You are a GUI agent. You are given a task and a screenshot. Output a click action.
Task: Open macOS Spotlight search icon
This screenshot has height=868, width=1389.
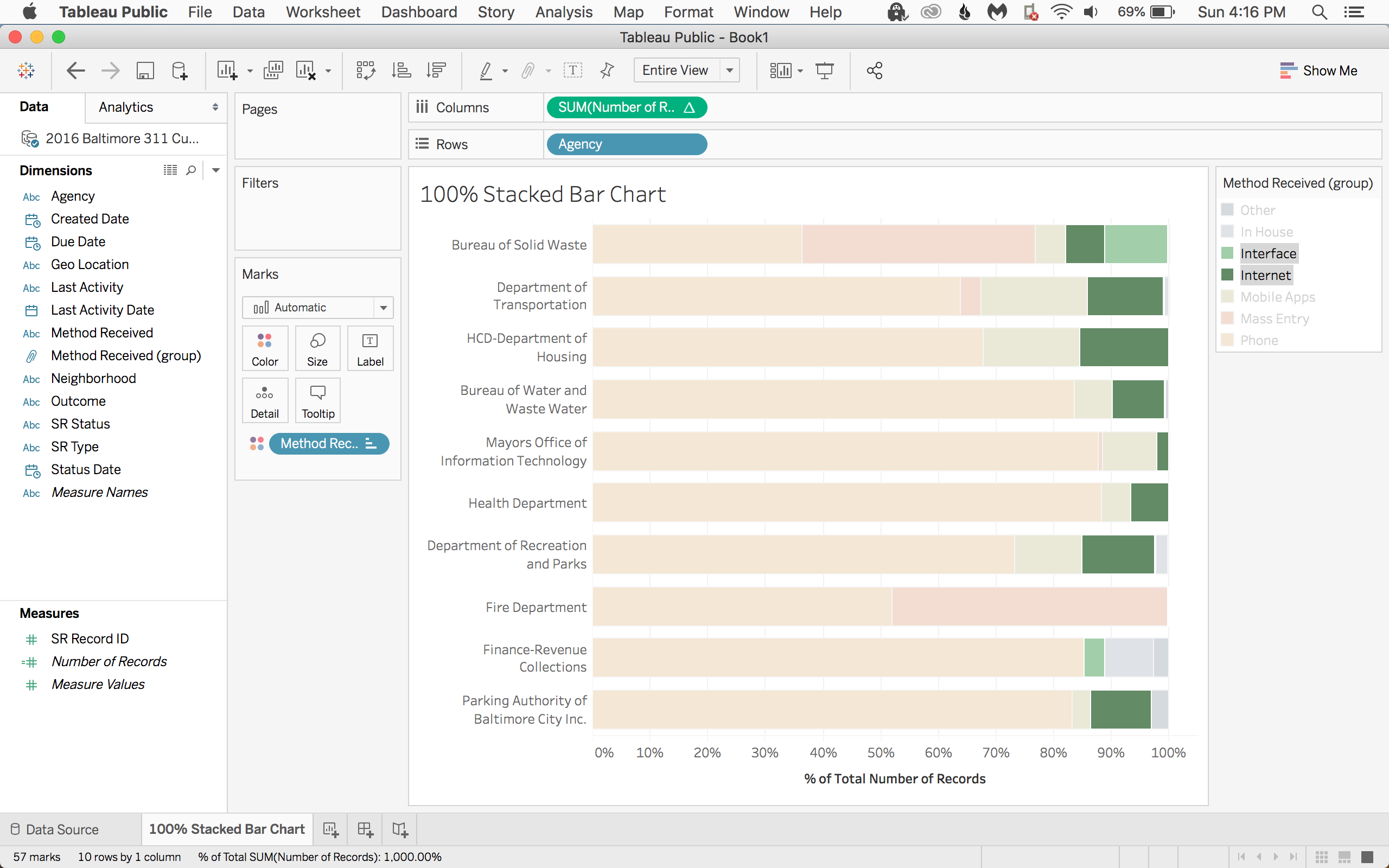tap(1319, 12)
